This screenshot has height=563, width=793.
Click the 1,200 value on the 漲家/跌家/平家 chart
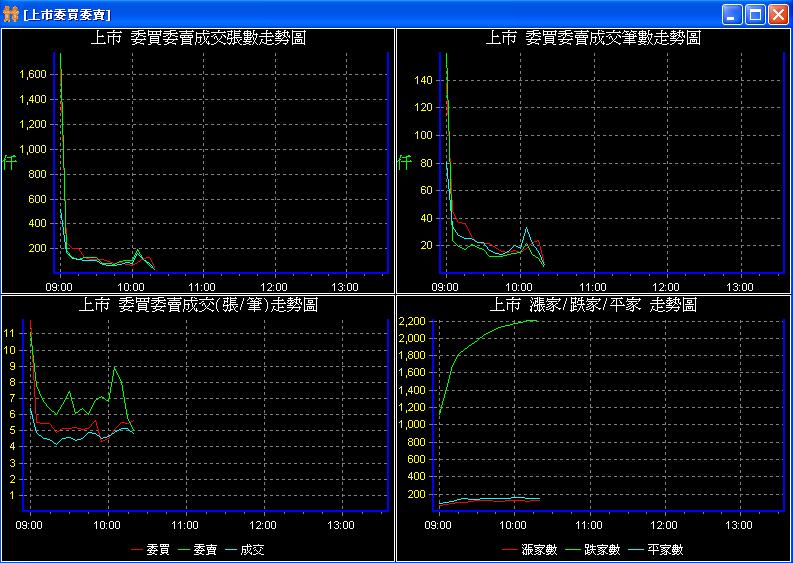[x=412, y=407]
